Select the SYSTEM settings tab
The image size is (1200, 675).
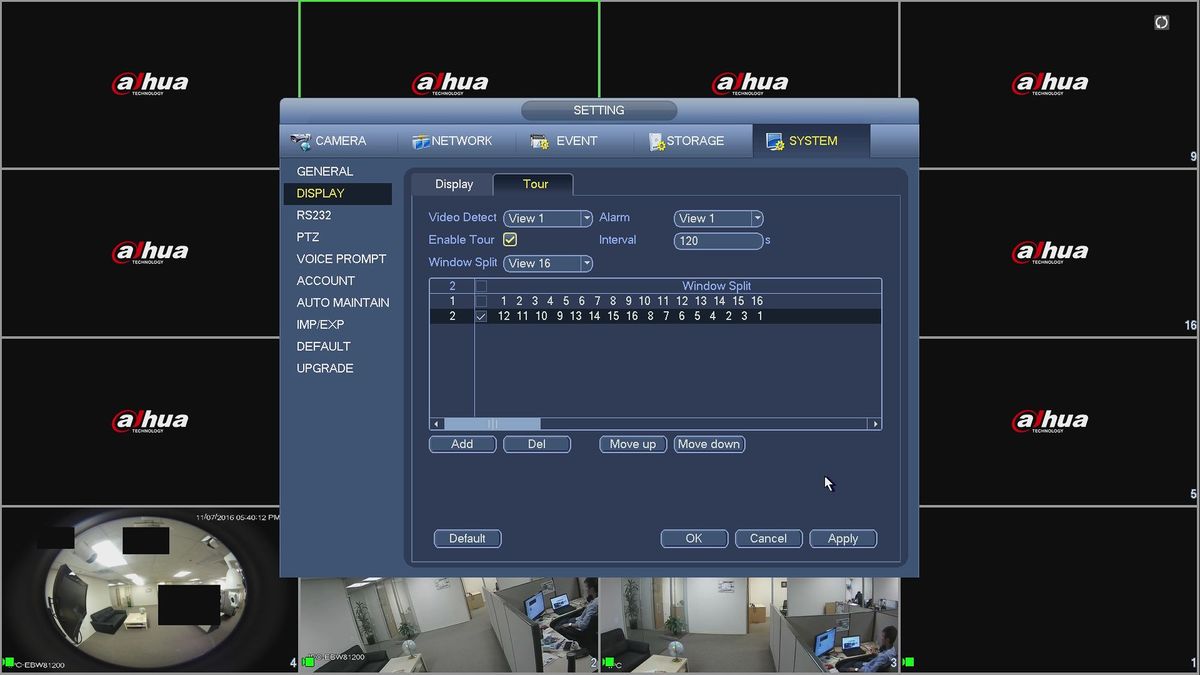(x=811, y=141)
